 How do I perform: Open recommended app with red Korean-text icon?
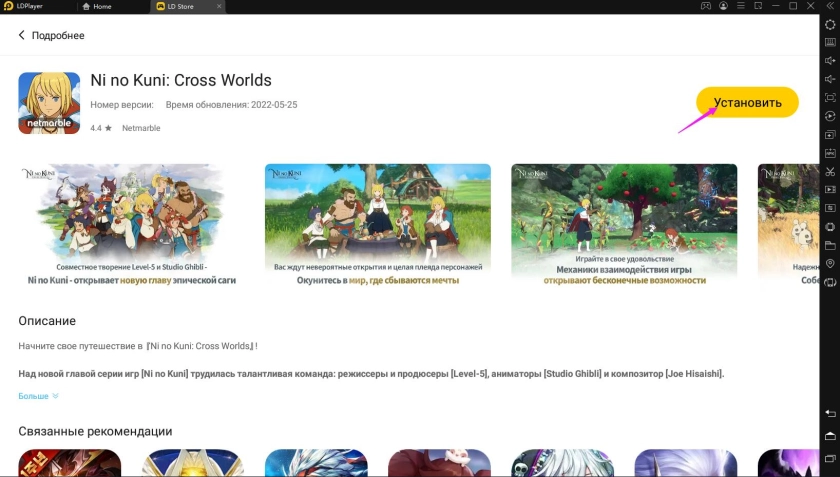point(70,463)
